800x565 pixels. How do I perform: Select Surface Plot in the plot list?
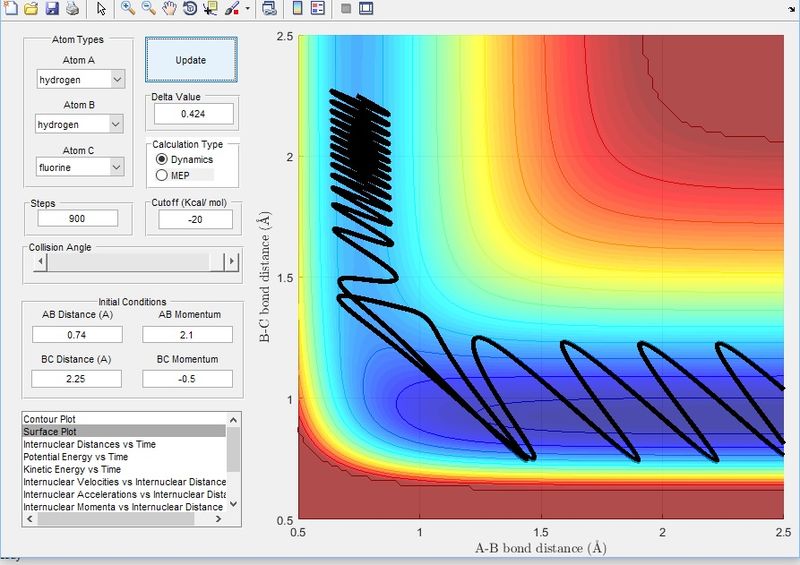[124, 431]
